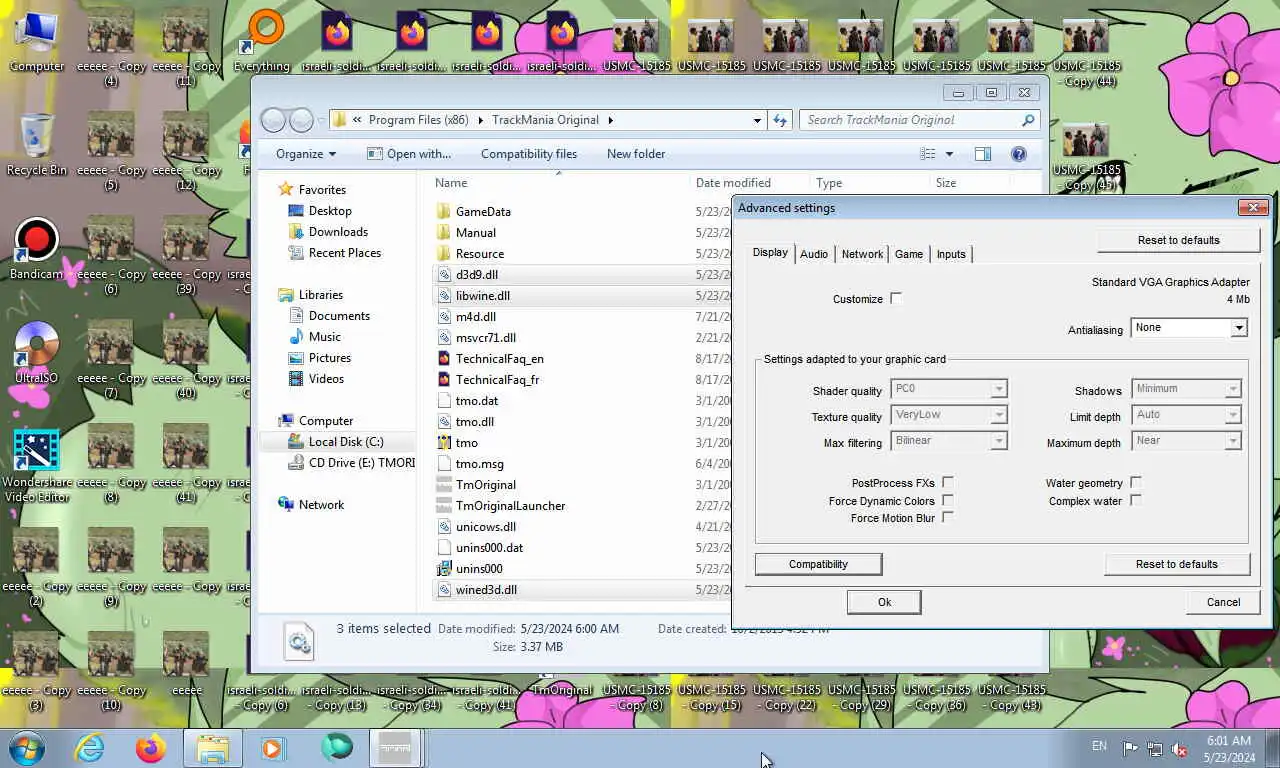Switch to the Display tab

(770, 253)
